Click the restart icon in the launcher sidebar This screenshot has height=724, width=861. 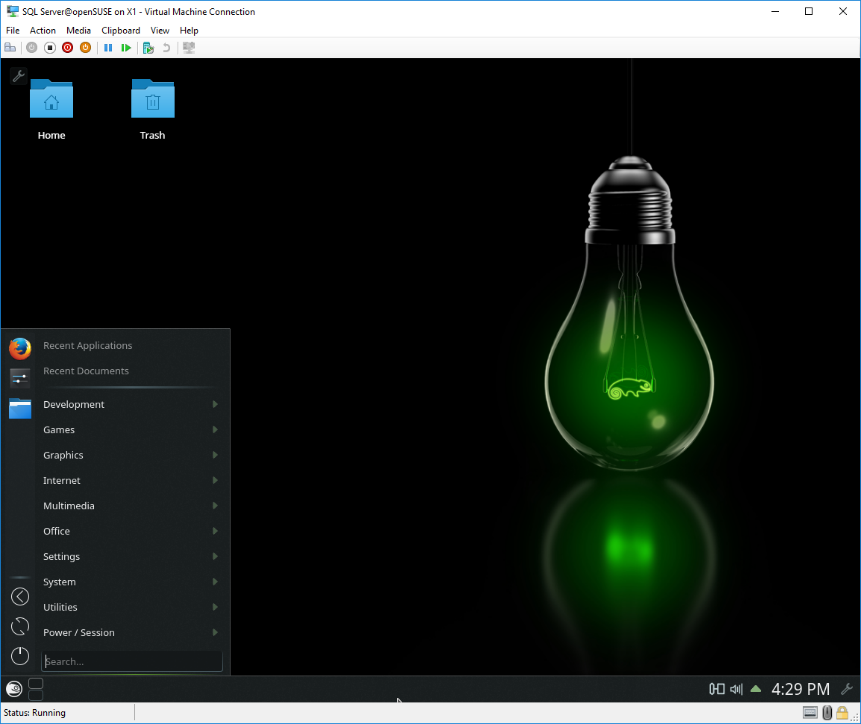click(20, 626)
